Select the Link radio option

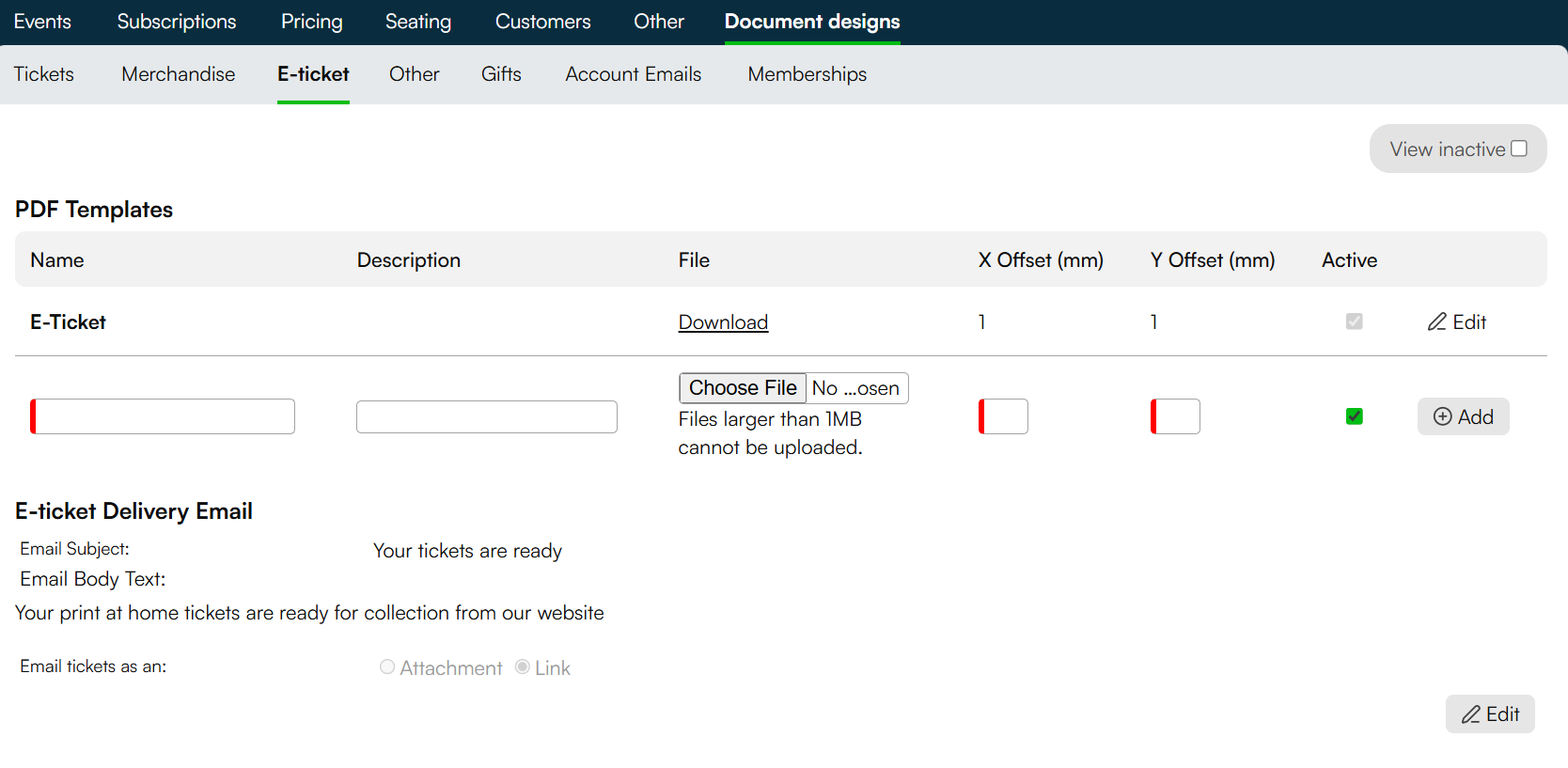[x=523, y=666]
